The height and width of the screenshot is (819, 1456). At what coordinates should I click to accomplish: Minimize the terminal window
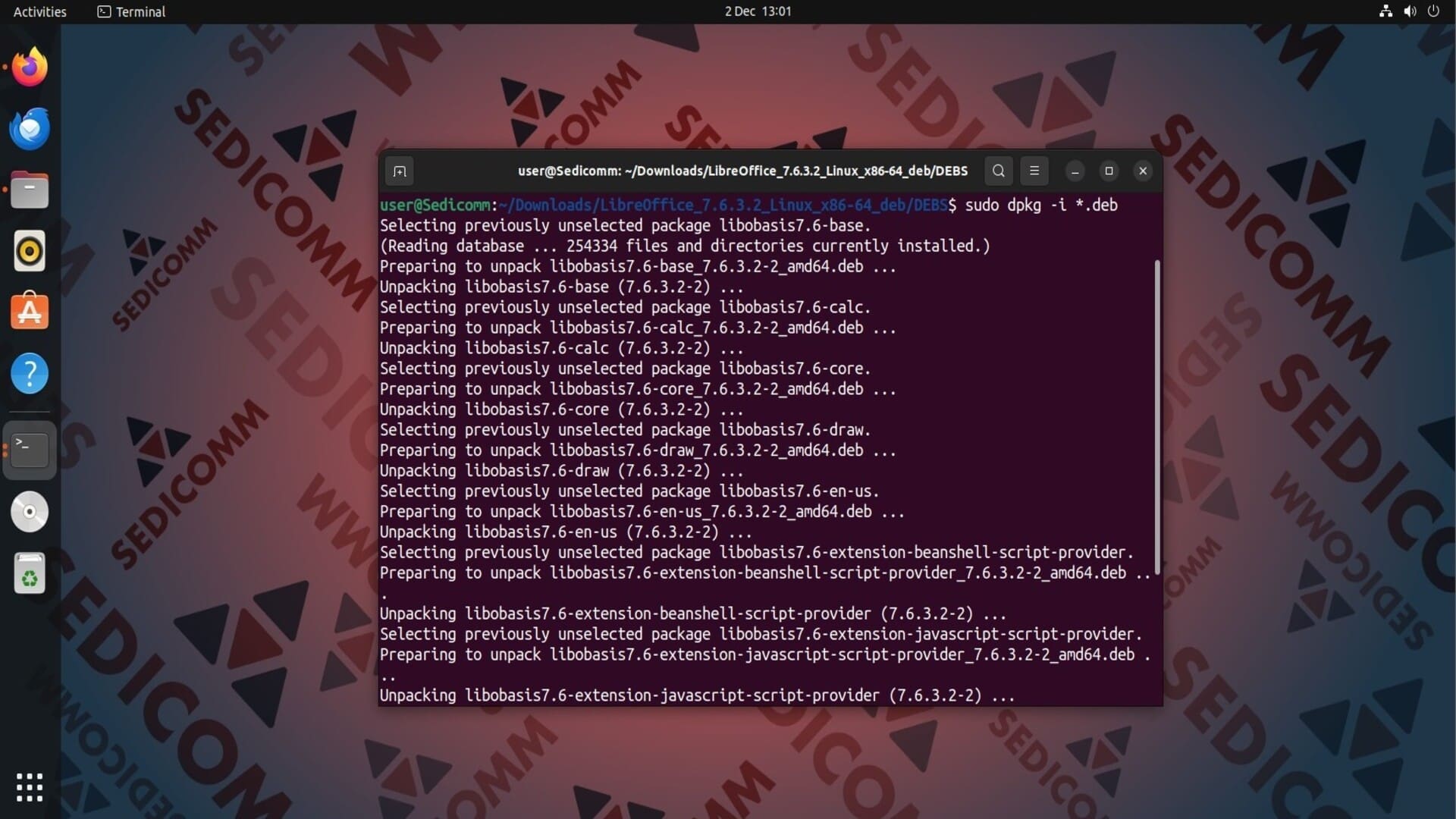[1075, 171]
